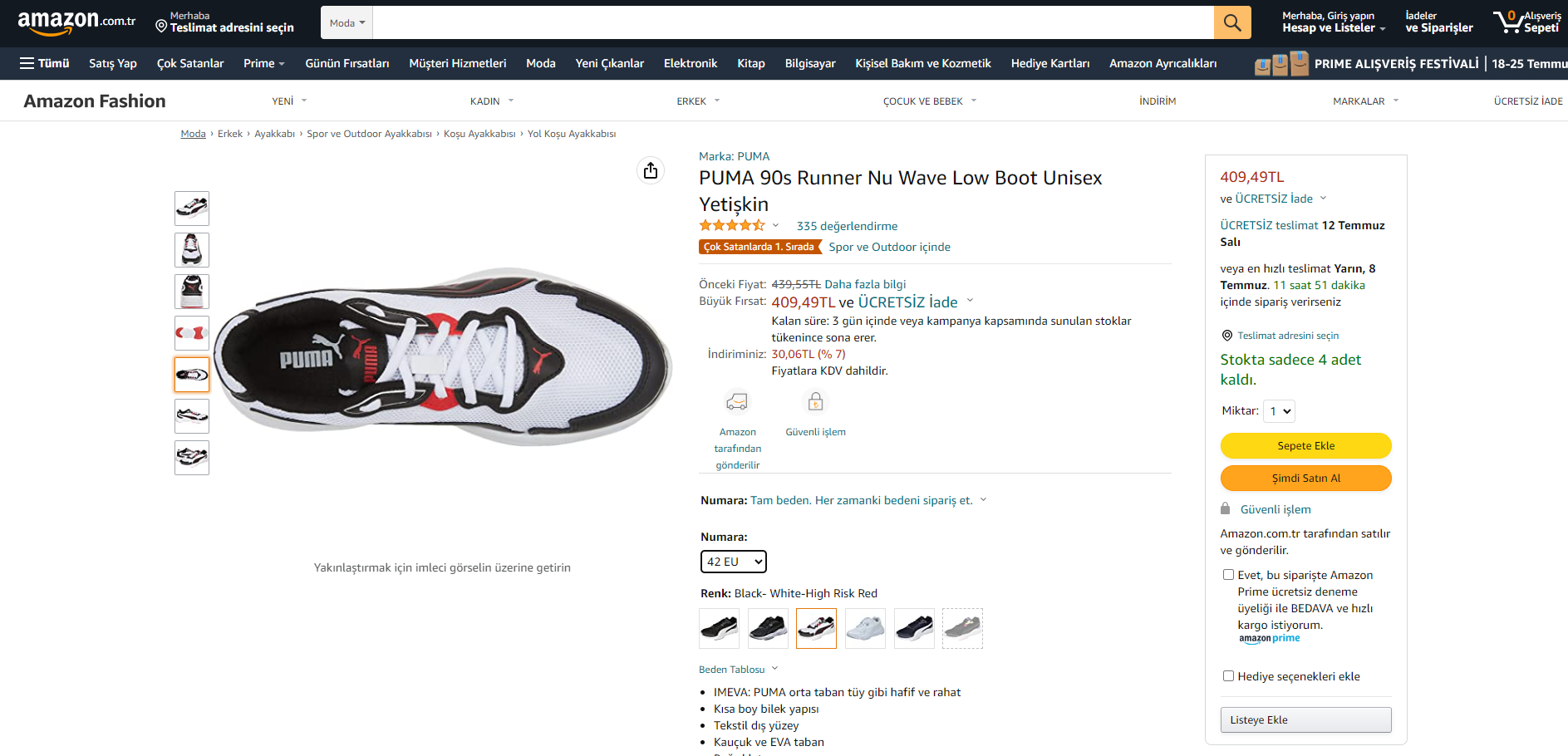Open the Günün Fırsatları menu item

coord(347,63)
